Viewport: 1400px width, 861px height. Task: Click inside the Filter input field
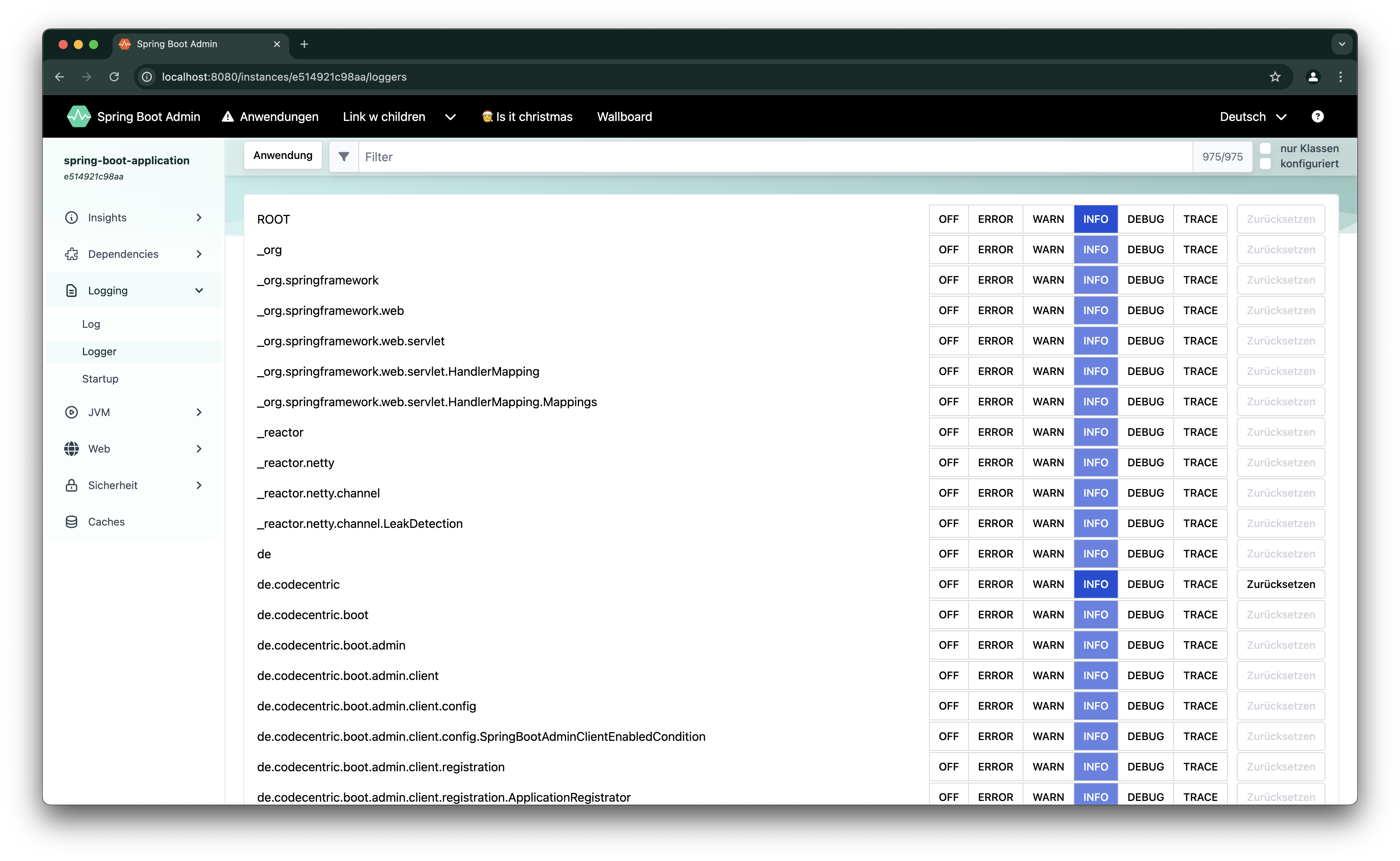(570, 157)
